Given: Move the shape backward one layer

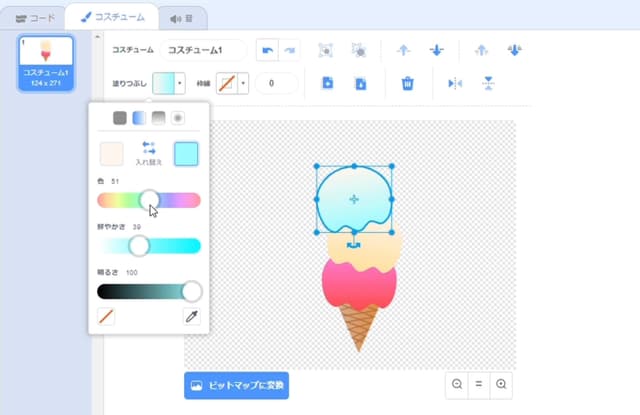Looking at the screenshot, I should [x=436, y=50].
